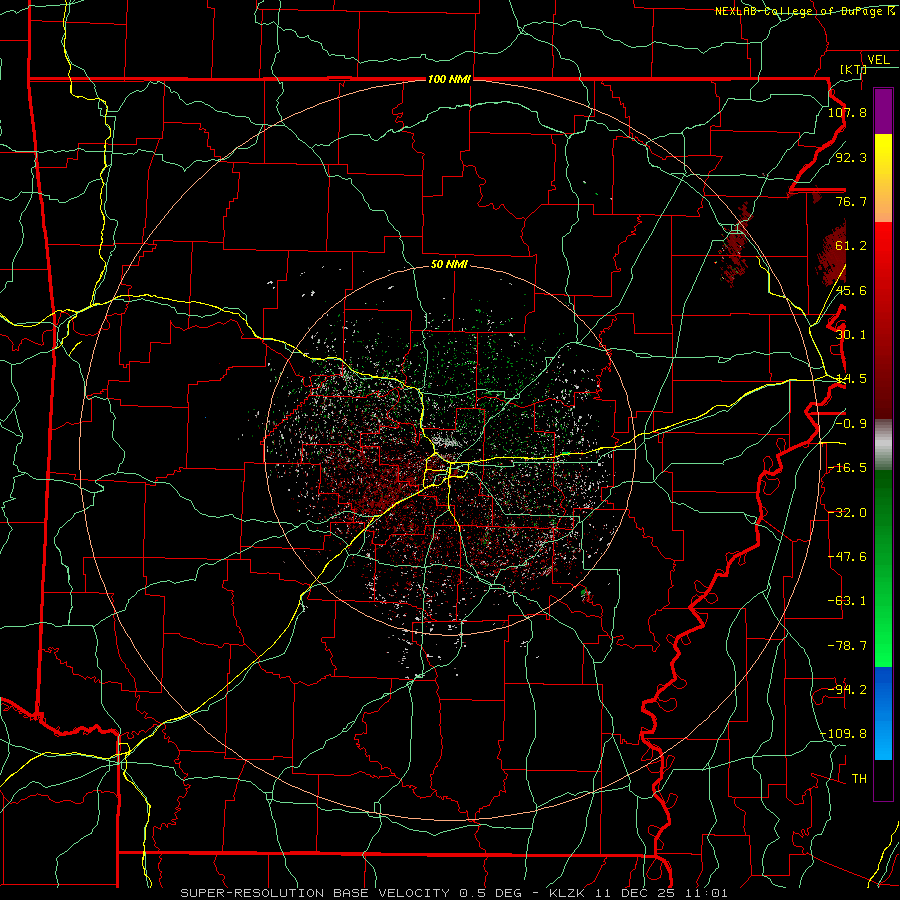
Task: Pick the green segment of the velocity color bar
Action: coord(883,568)
